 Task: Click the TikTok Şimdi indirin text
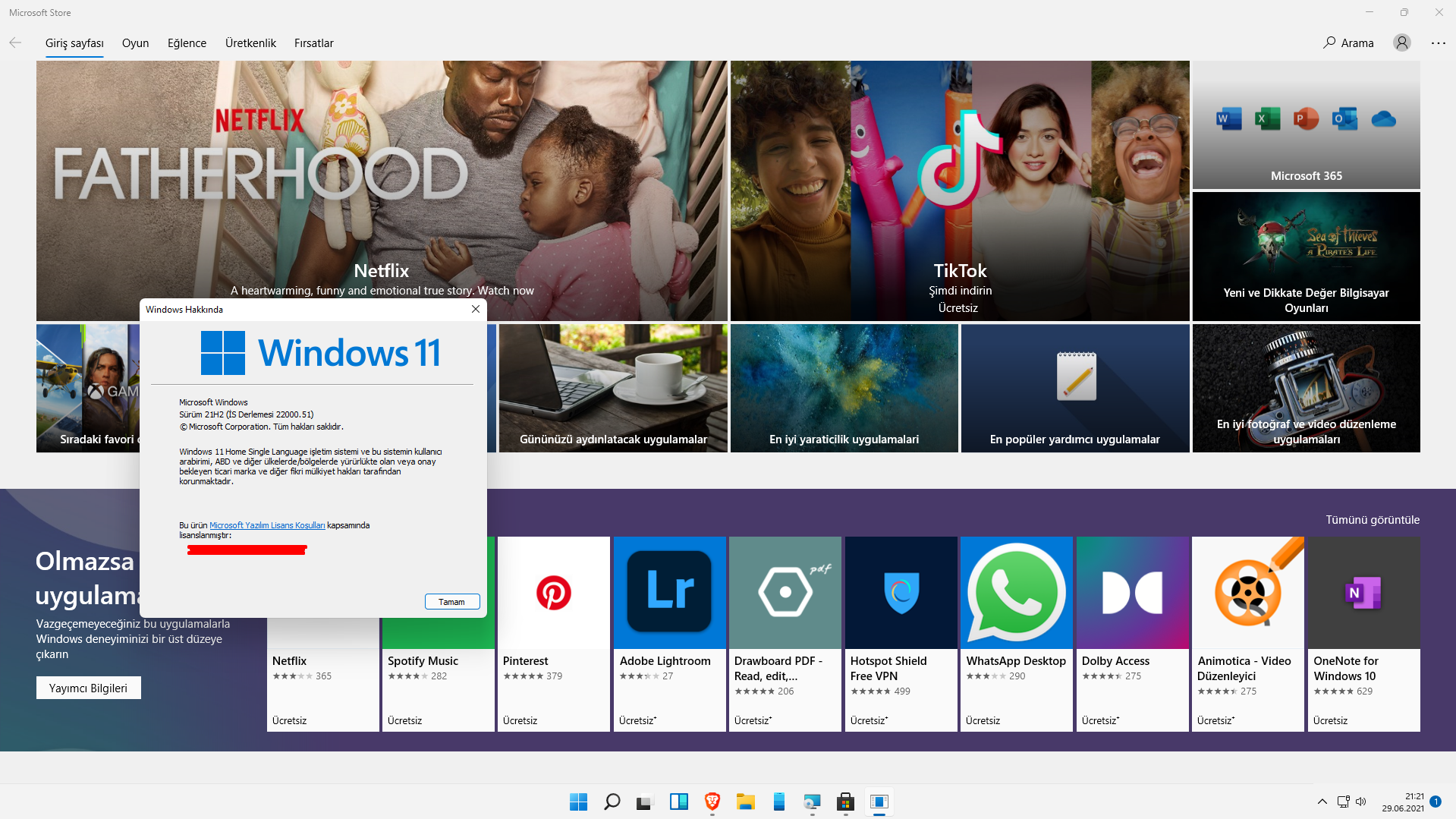pos(960,291)
